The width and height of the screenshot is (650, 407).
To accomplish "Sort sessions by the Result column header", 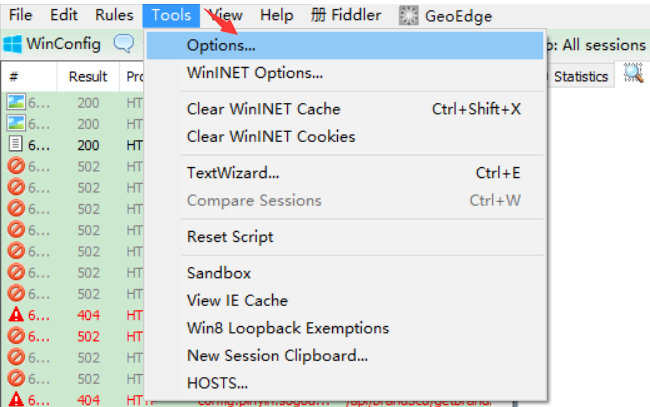I will click(88, 76).
